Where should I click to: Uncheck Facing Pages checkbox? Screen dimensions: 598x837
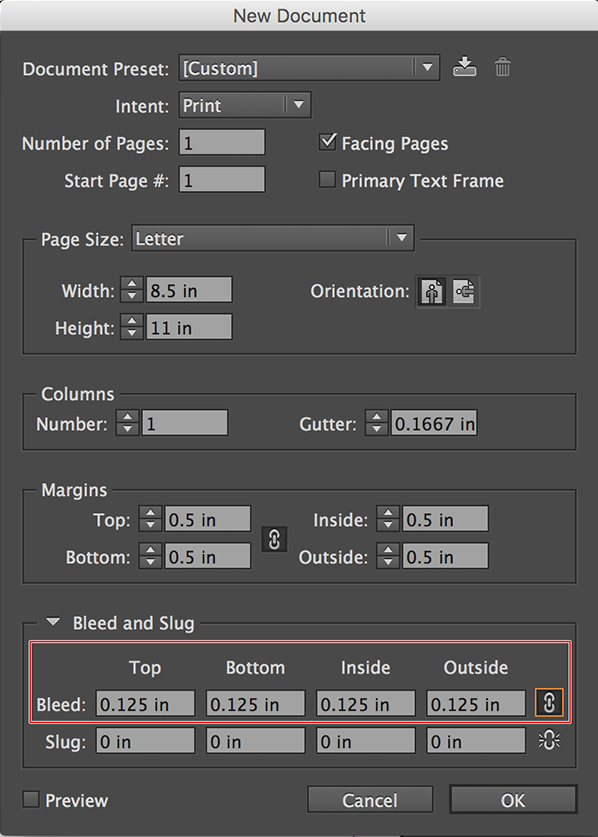[x=327, y=142]
